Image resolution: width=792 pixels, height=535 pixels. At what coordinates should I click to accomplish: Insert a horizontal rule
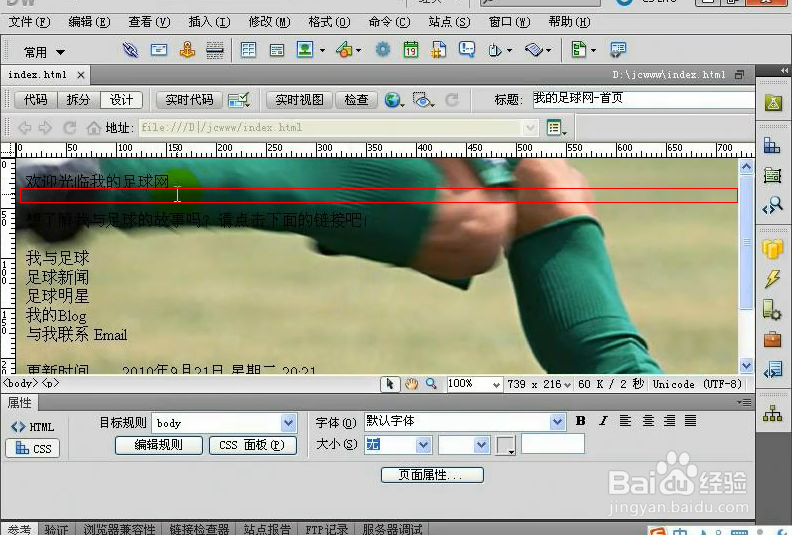(215, 50)
